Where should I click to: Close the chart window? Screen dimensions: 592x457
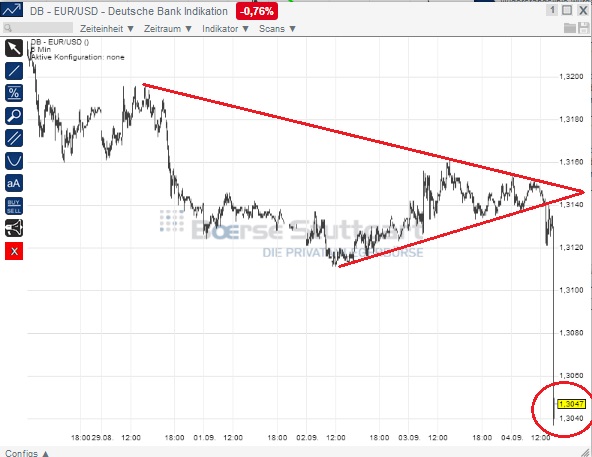coord(583,10)
